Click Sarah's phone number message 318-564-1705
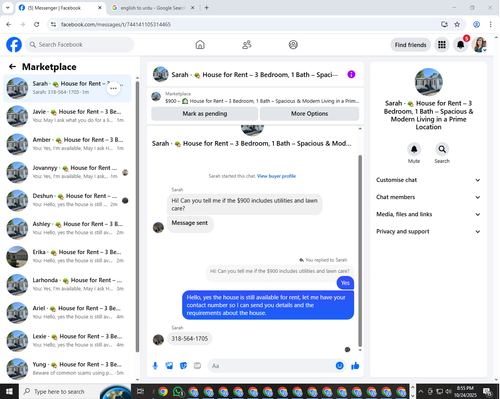Viewport: 500px width, 399px height. (x=189, y=339)
